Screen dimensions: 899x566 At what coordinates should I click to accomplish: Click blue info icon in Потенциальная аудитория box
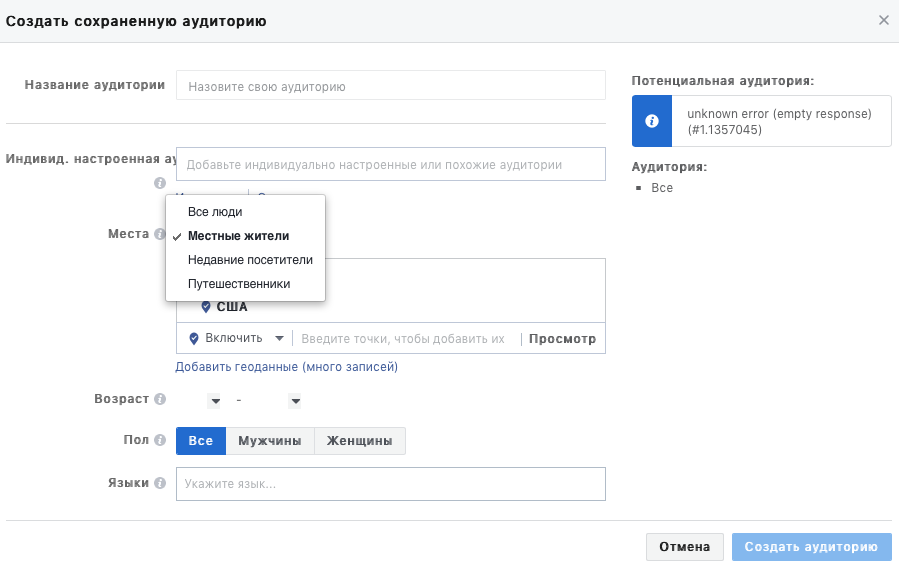click(x=652, y=121)
